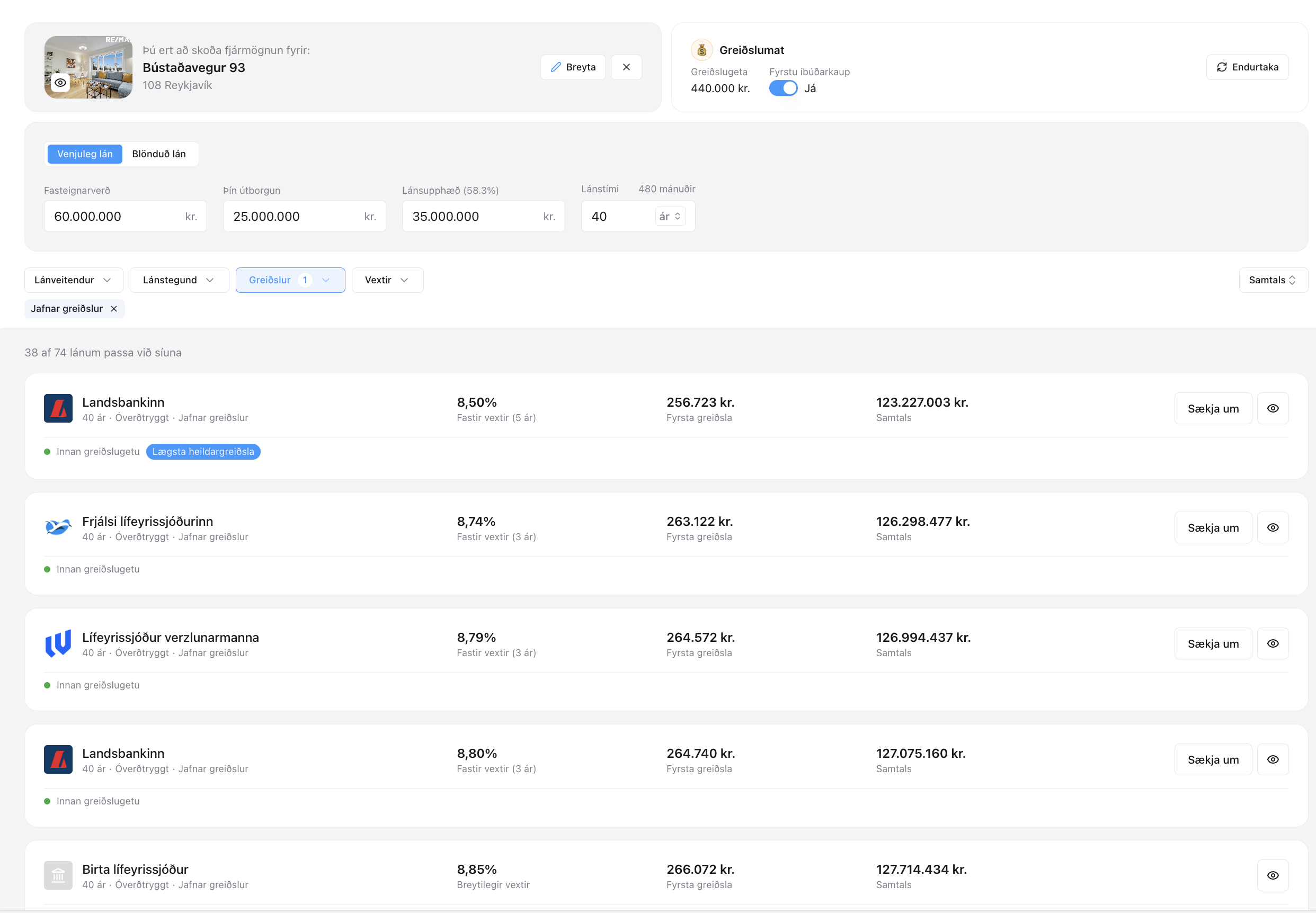This screenshot has width=1316, height=913.
Task: Close the Bústaðavegur 93 property selection
Action: coord(627,67)
